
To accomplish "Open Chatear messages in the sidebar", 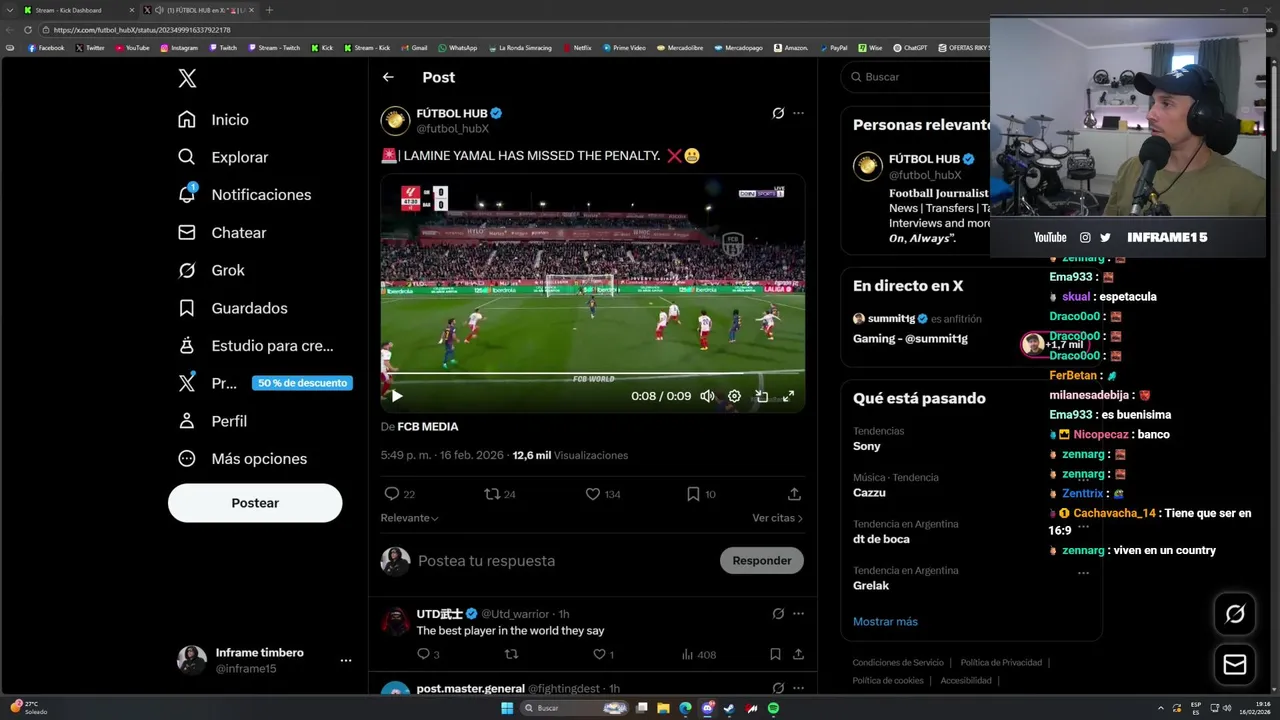I will pyautogui.click(x=222, y=233).
